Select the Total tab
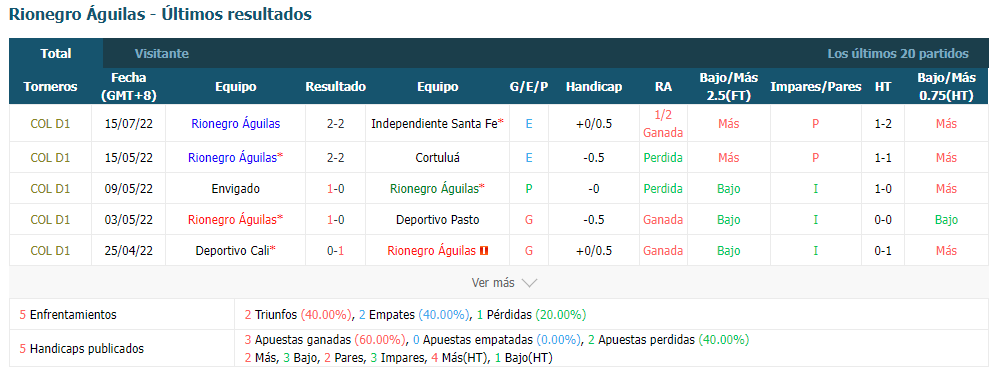 click(56, 54)
